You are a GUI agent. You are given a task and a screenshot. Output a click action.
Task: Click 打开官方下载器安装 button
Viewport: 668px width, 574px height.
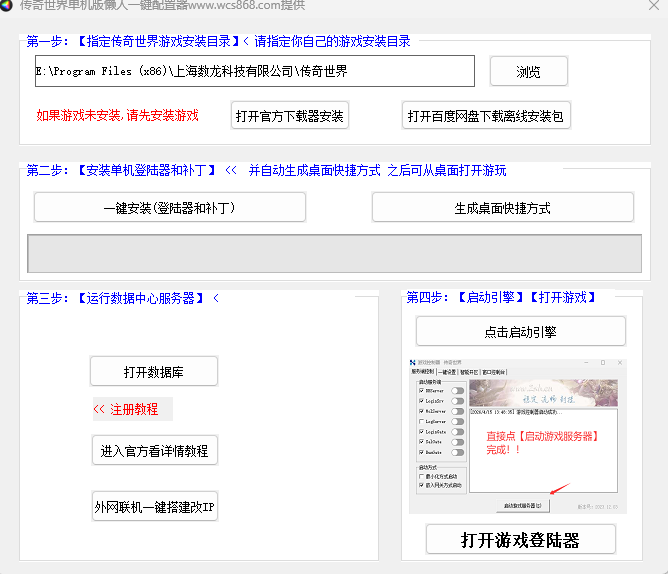tap(290, 115)
